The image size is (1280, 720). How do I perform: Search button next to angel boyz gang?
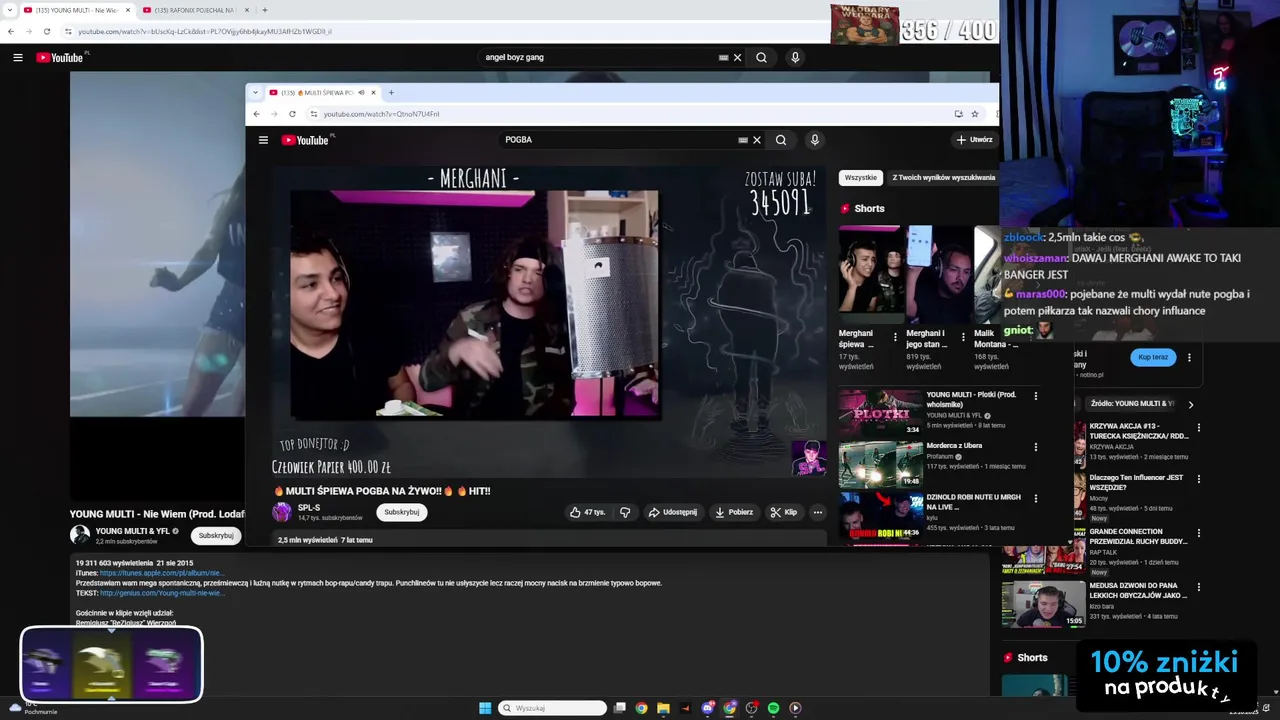pos(761,57)
